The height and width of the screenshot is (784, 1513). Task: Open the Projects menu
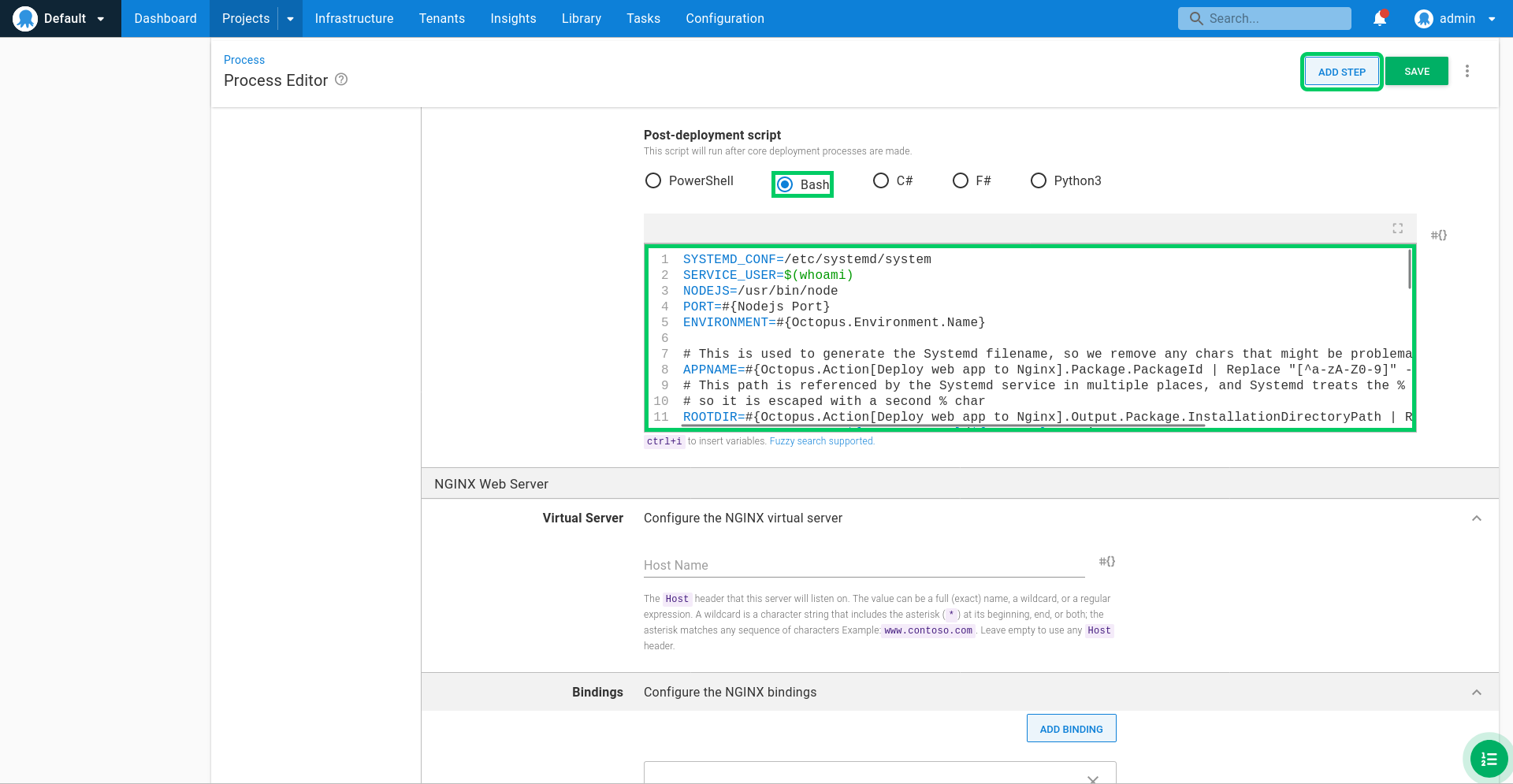coord(245,18)
